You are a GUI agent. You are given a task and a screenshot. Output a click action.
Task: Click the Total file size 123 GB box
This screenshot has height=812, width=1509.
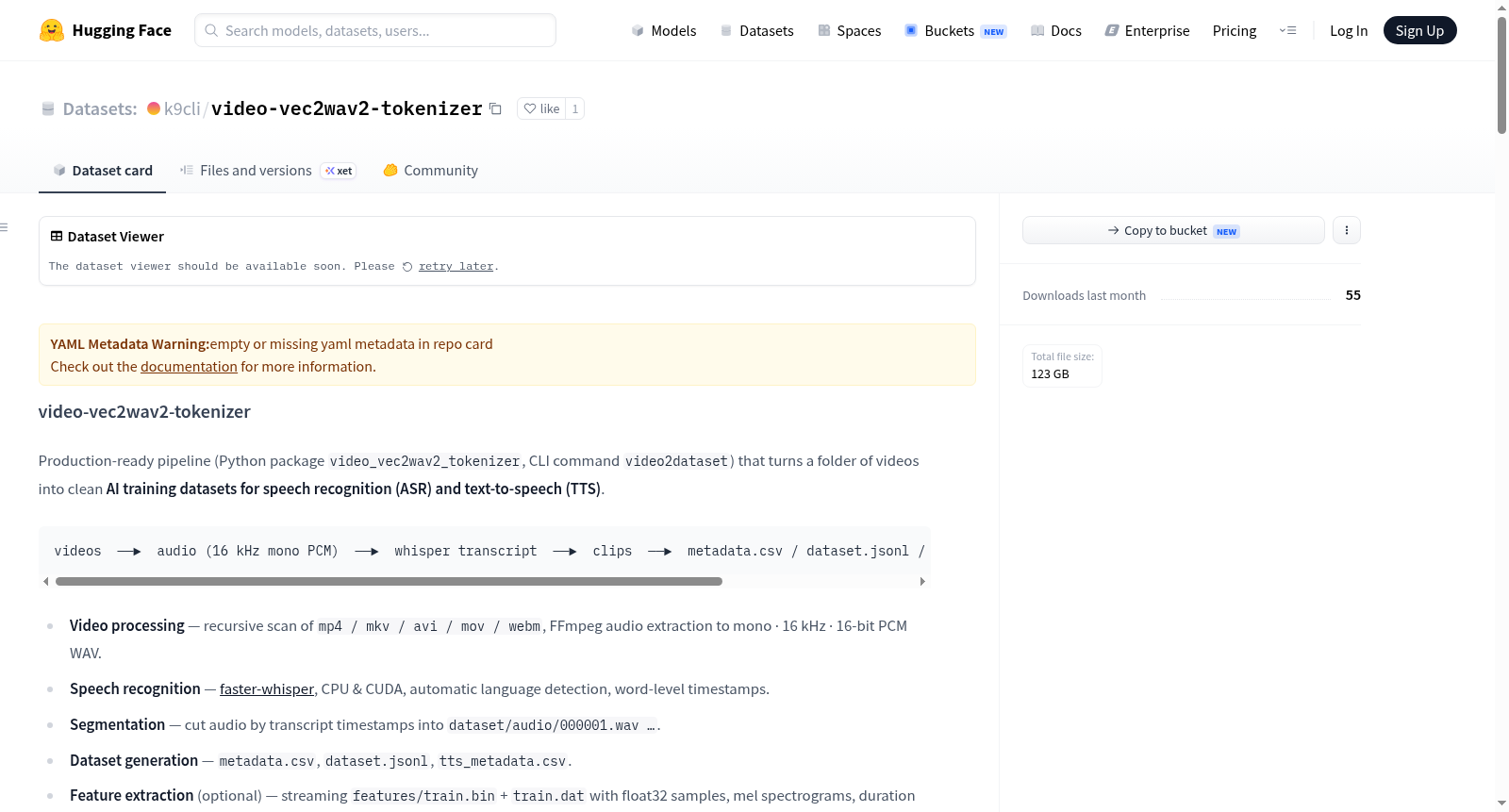tap(1062, 366)
